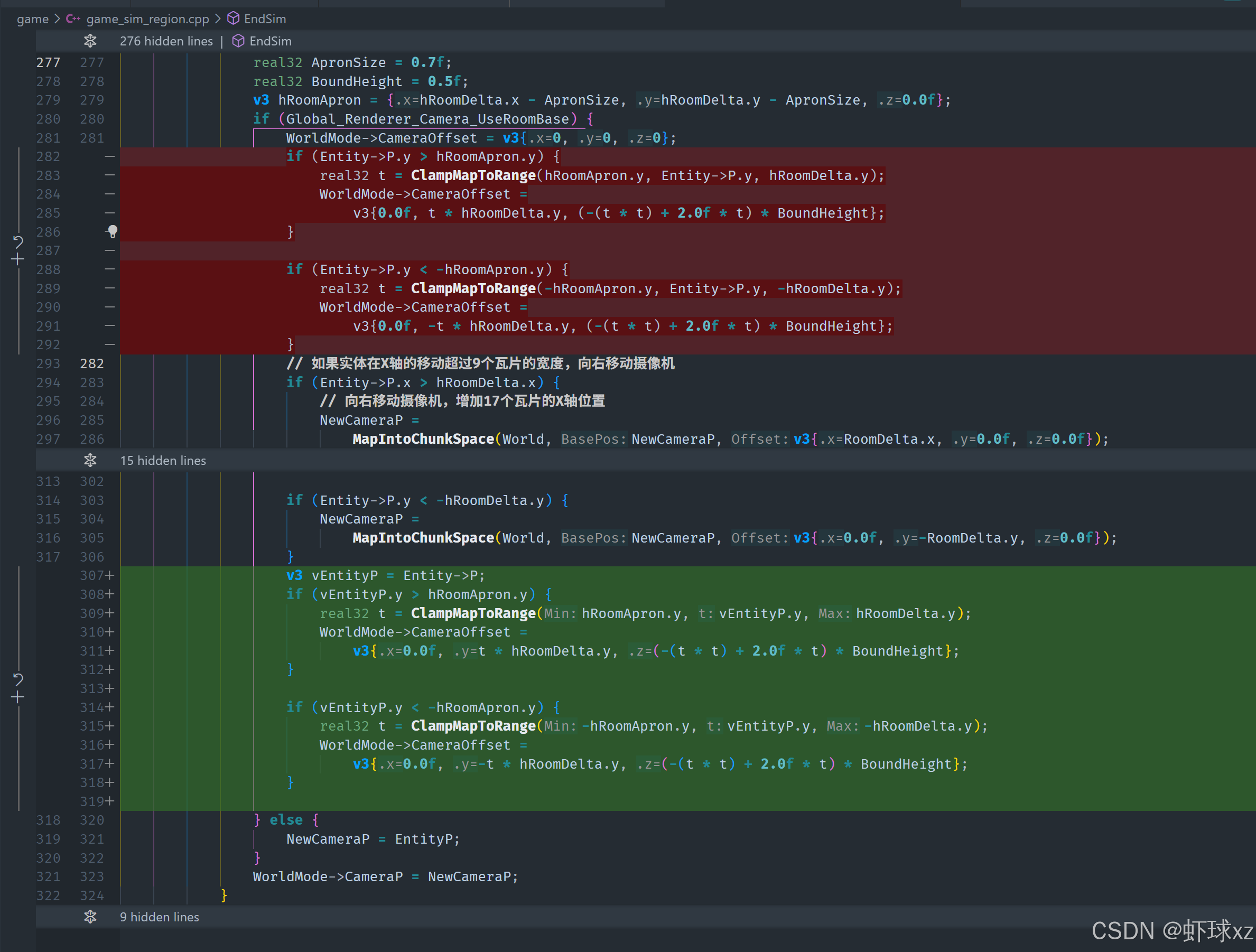
Task: Click the EndSim symbol cube icon in breadcrumb
Action: pyautogui.click(x=233, y=18)
